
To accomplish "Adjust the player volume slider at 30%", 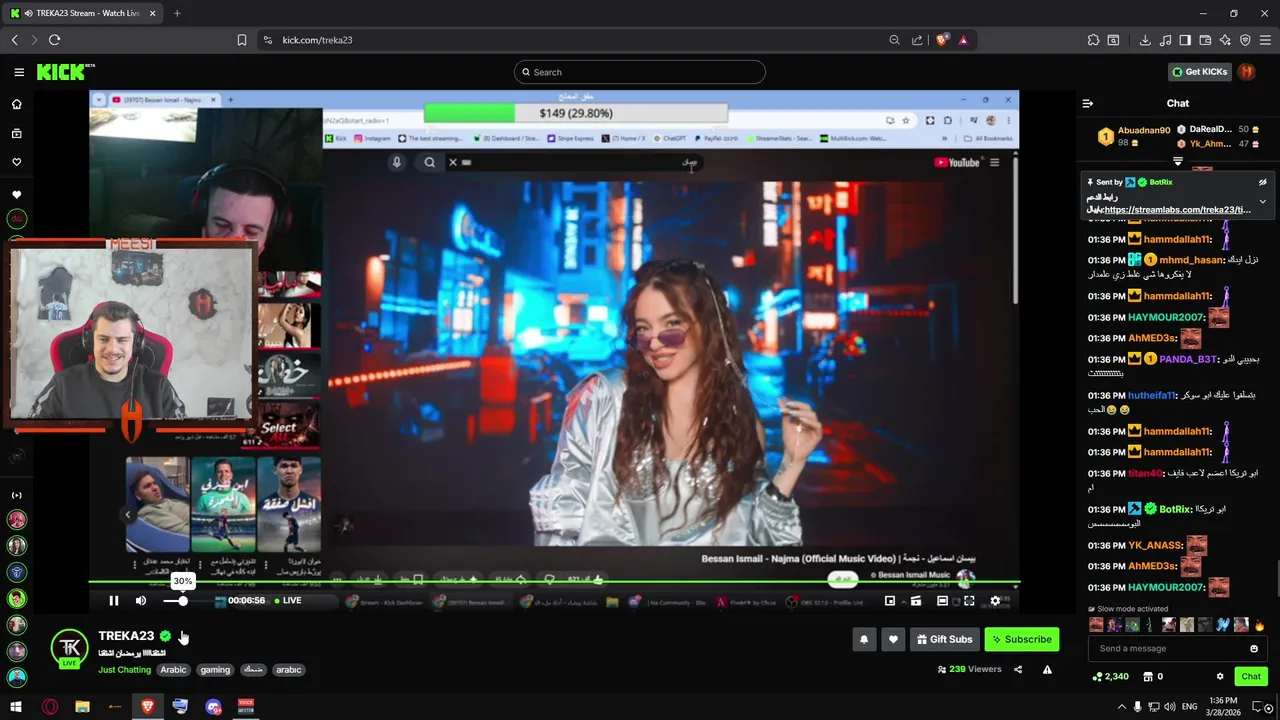I will (x=183, y=601).
